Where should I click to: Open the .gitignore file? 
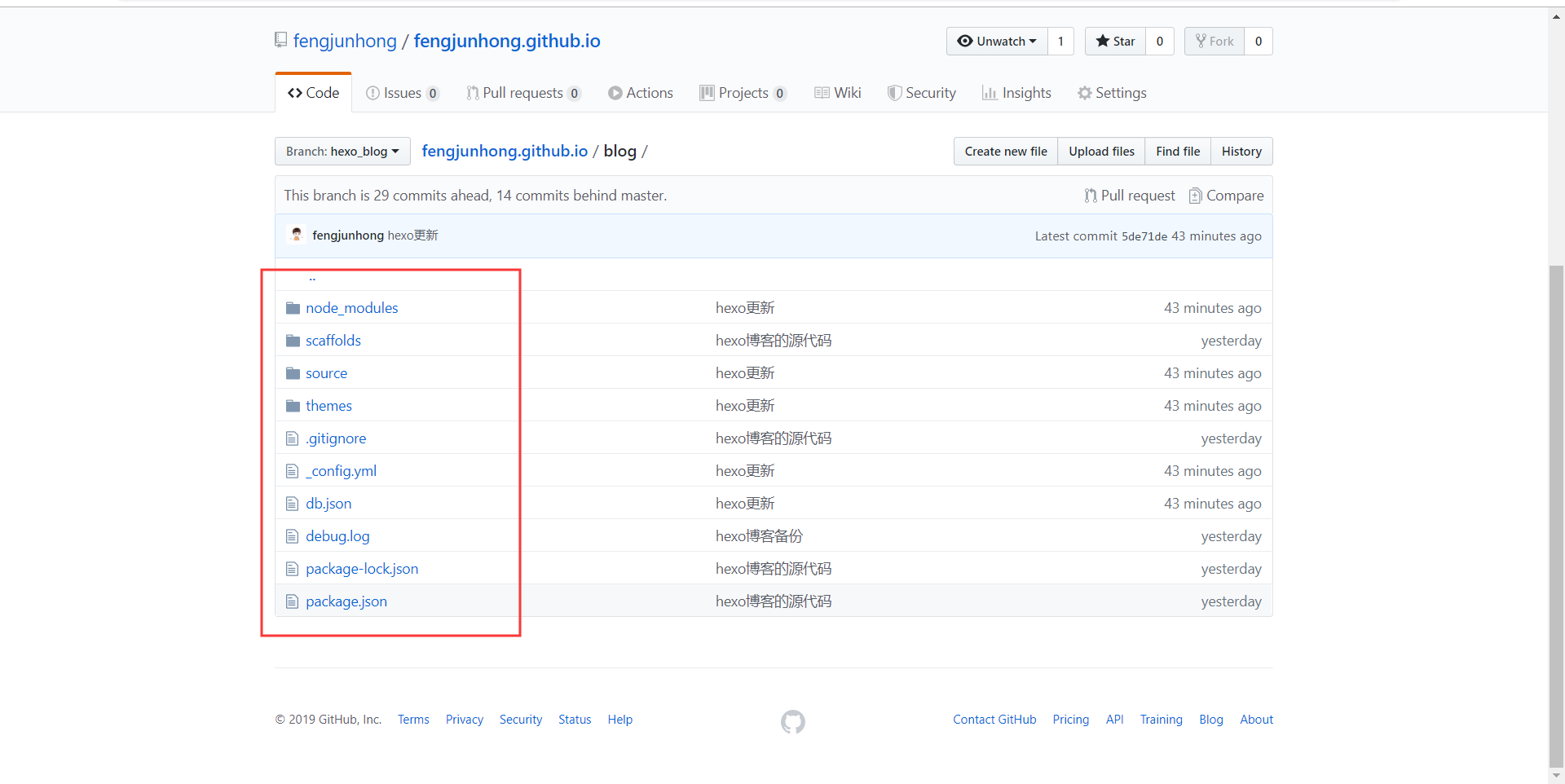click(x=336, y=438)
